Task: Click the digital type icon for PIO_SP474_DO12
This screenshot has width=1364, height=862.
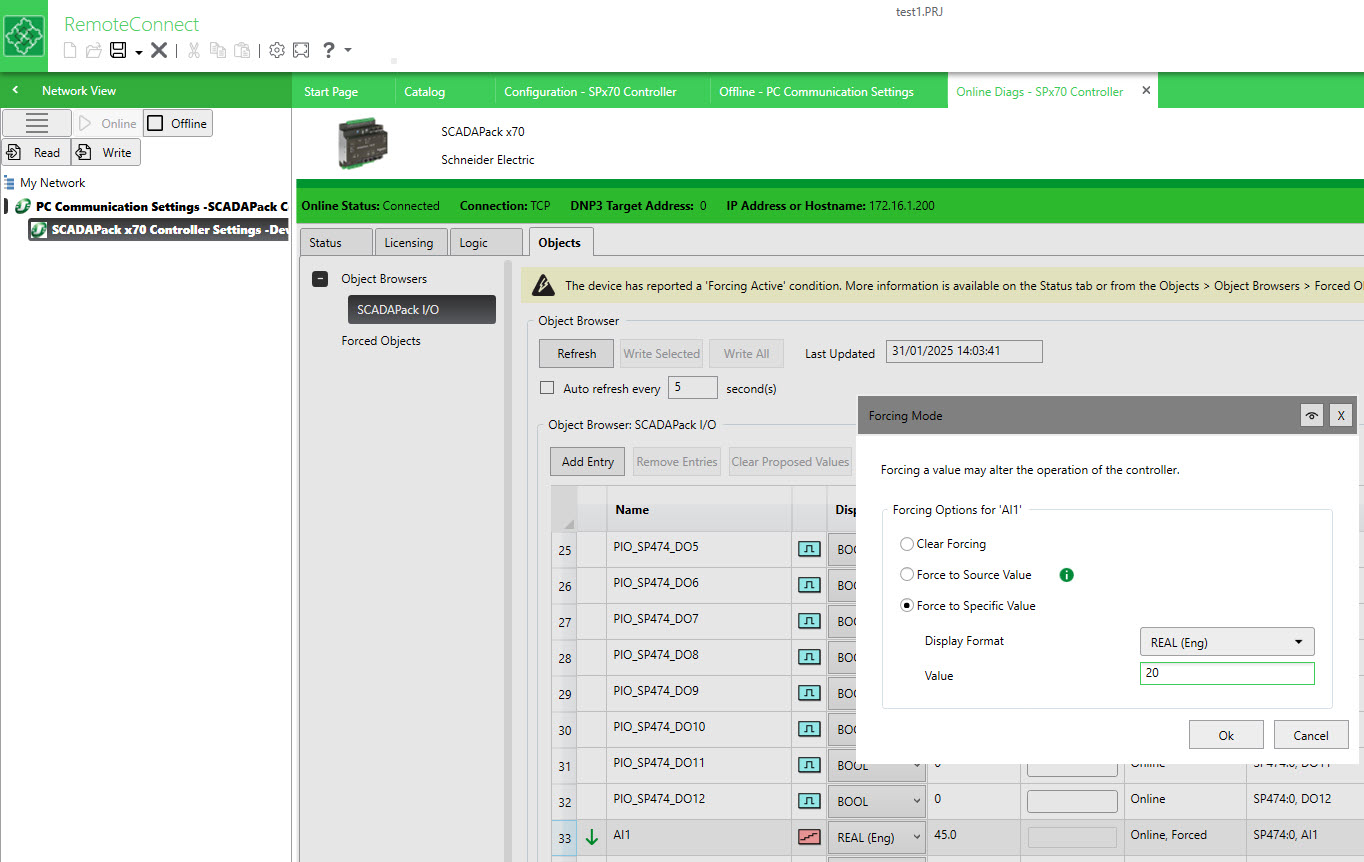Action: [808, 801]
